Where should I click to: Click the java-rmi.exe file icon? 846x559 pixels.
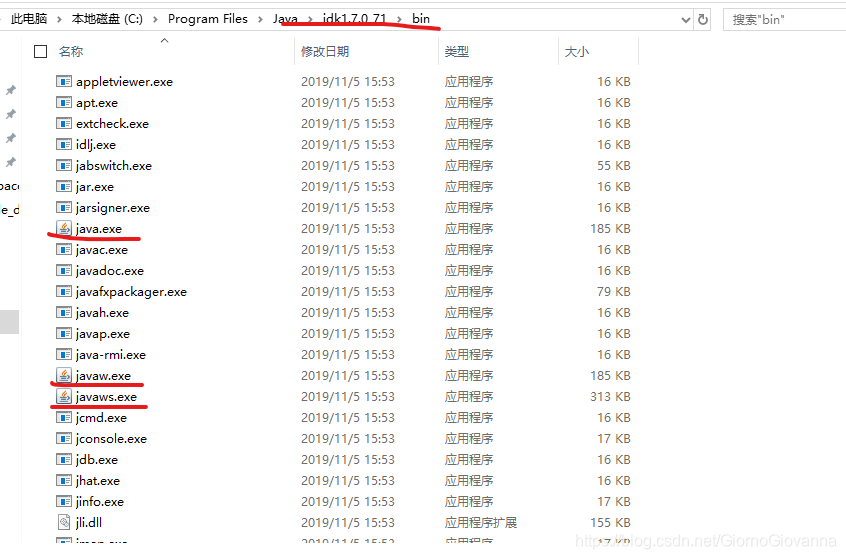tap(64, 355)
